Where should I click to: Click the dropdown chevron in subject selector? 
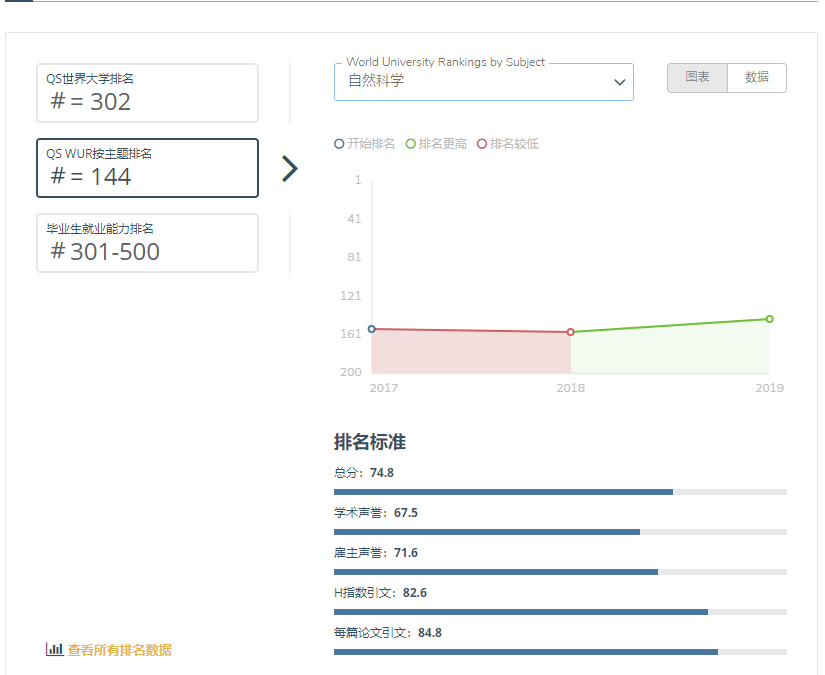pyautogui.click(x=619, y=83)
